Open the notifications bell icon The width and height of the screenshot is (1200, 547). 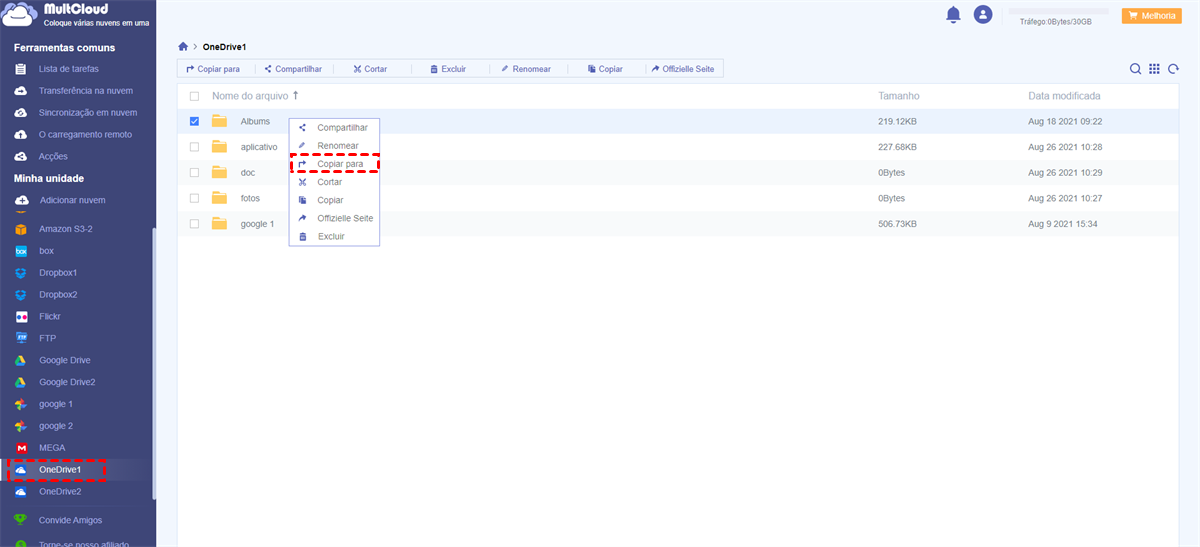tap(953, 14)
